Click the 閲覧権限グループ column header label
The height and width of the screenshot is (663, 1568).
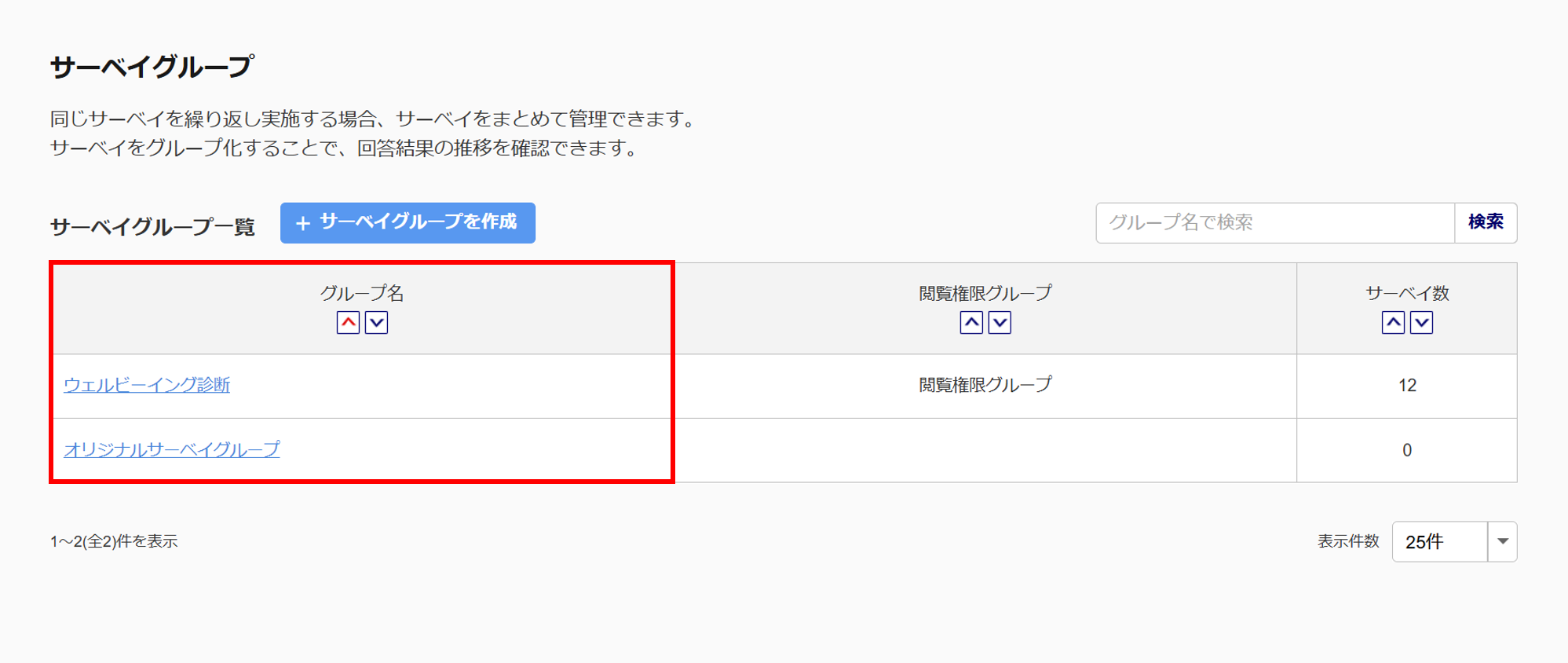[x=985, y=293]
